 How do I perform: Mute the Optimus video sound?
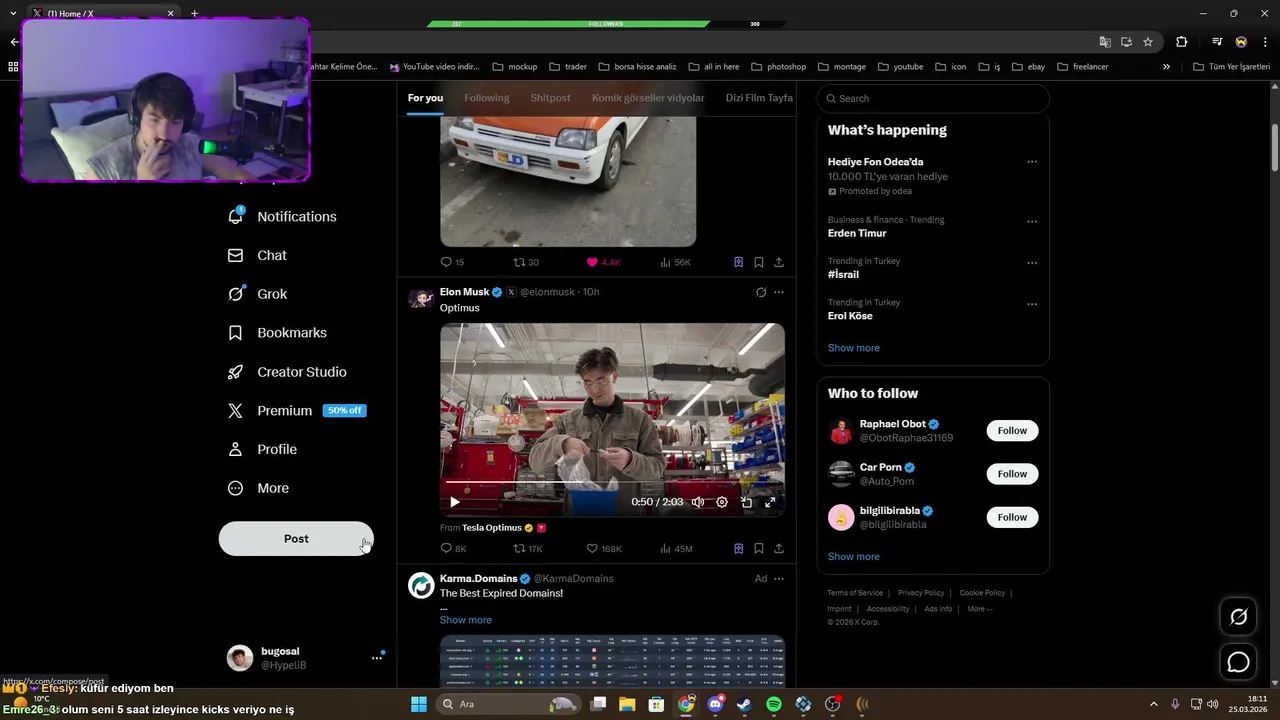698,502
